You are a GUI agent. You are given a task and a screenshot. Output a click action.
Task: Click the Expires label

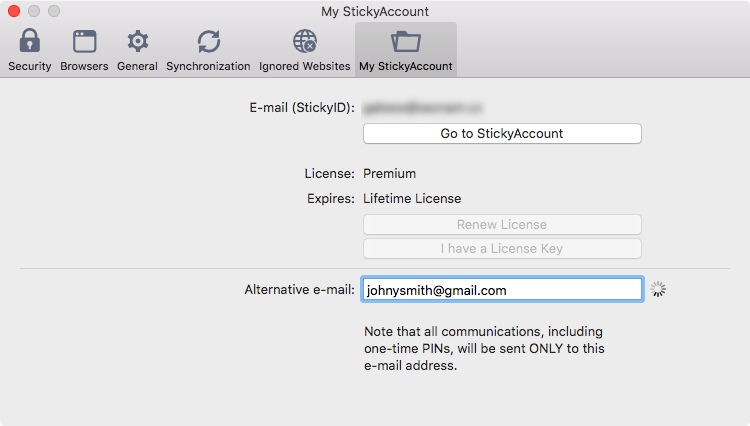[x=331, y=198]
